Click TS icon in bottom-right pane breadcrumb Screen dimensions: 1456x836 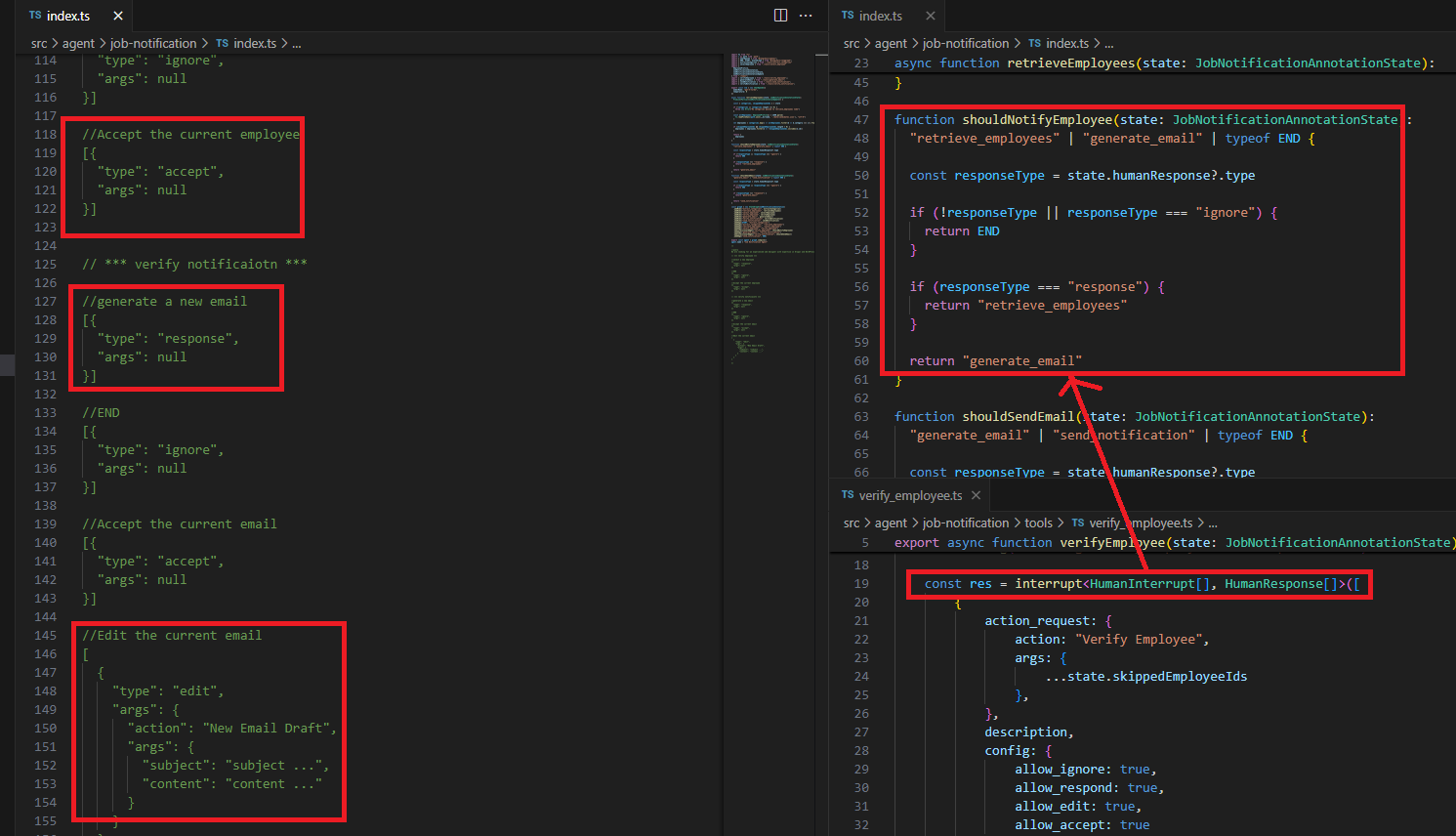pos(1078,522)
